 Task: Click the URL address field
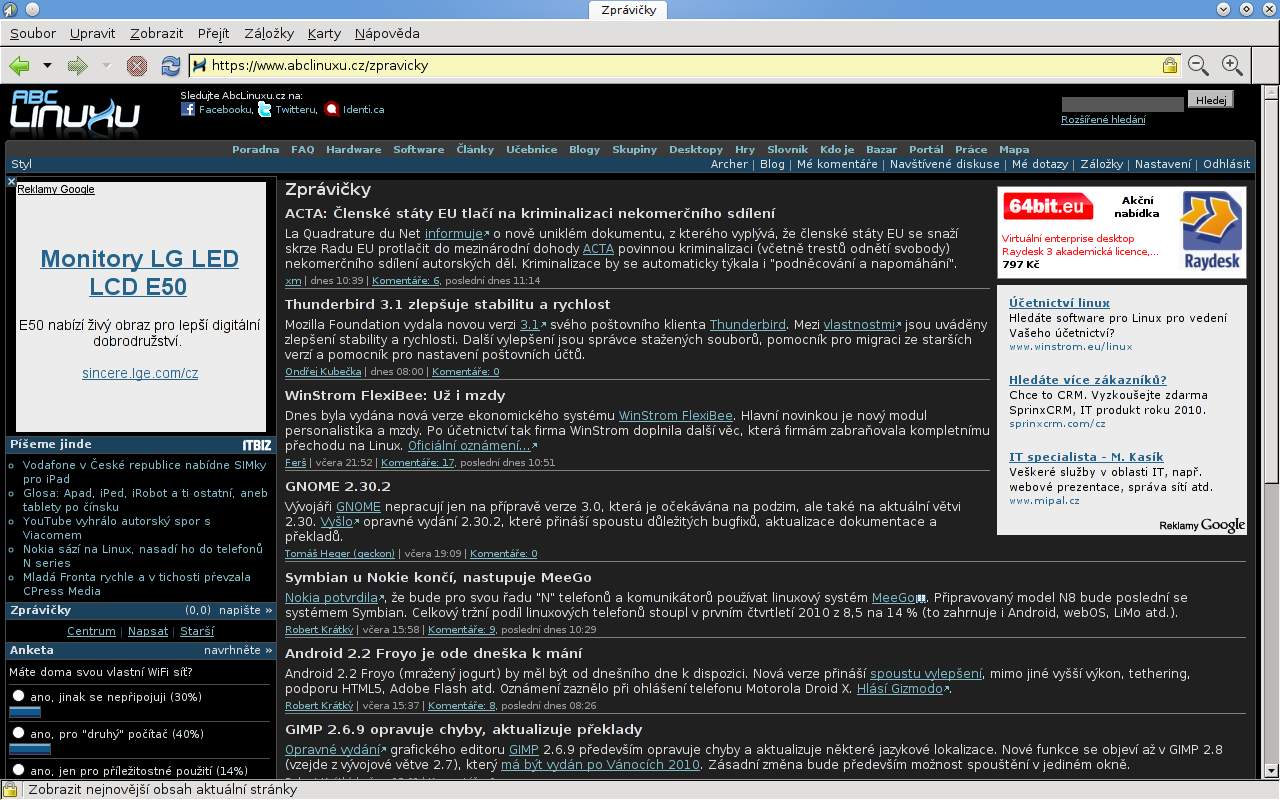(684, 65)
